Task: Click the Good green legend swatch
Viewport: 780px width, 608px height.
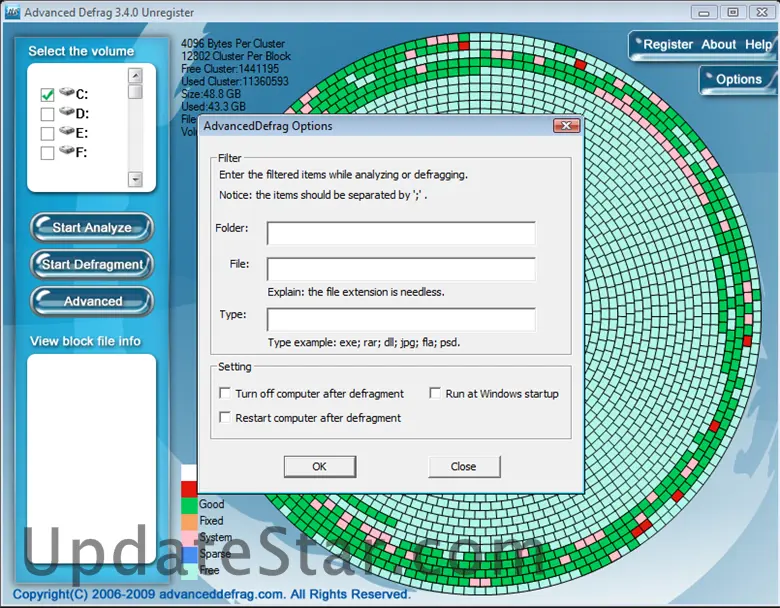Action: pyautogui.click(x=189, y=505)
